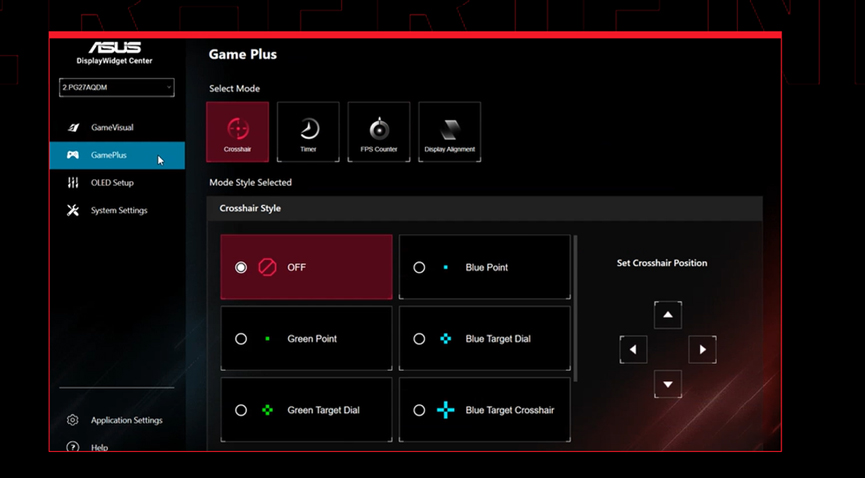The image size is (865, 478).
Task: Select the Green Point radio button
Action: [241, 339]
